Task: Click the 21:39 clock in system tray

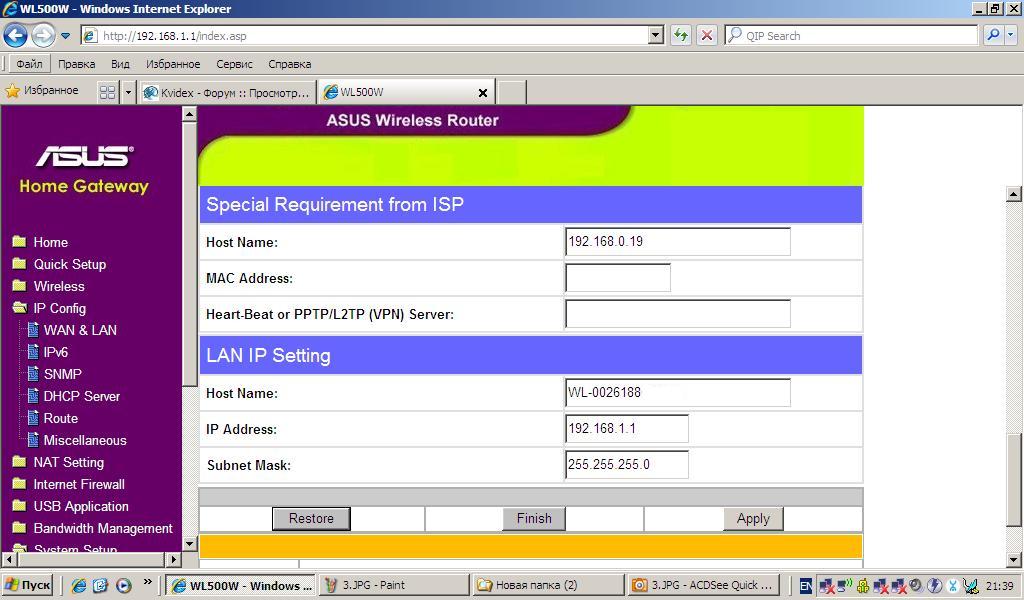Action: tap(999, 586)
